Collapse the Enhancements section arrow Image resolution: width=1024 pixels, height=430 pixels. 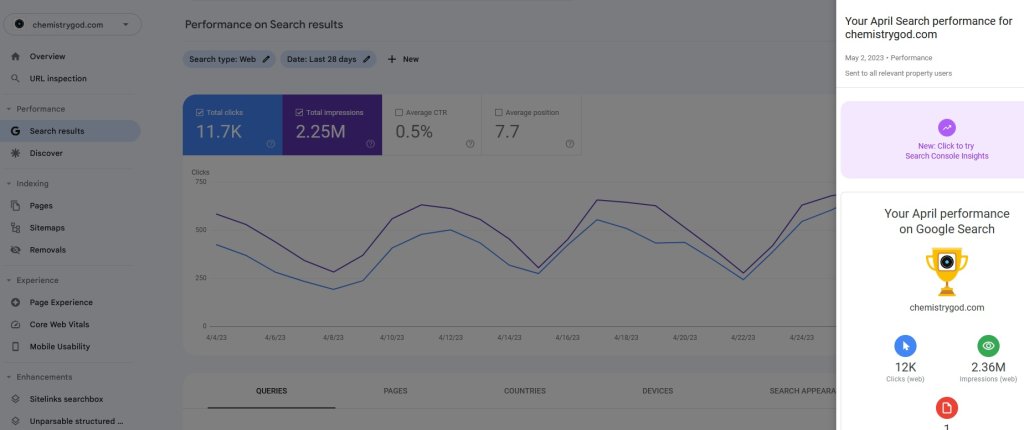point(8,377)
